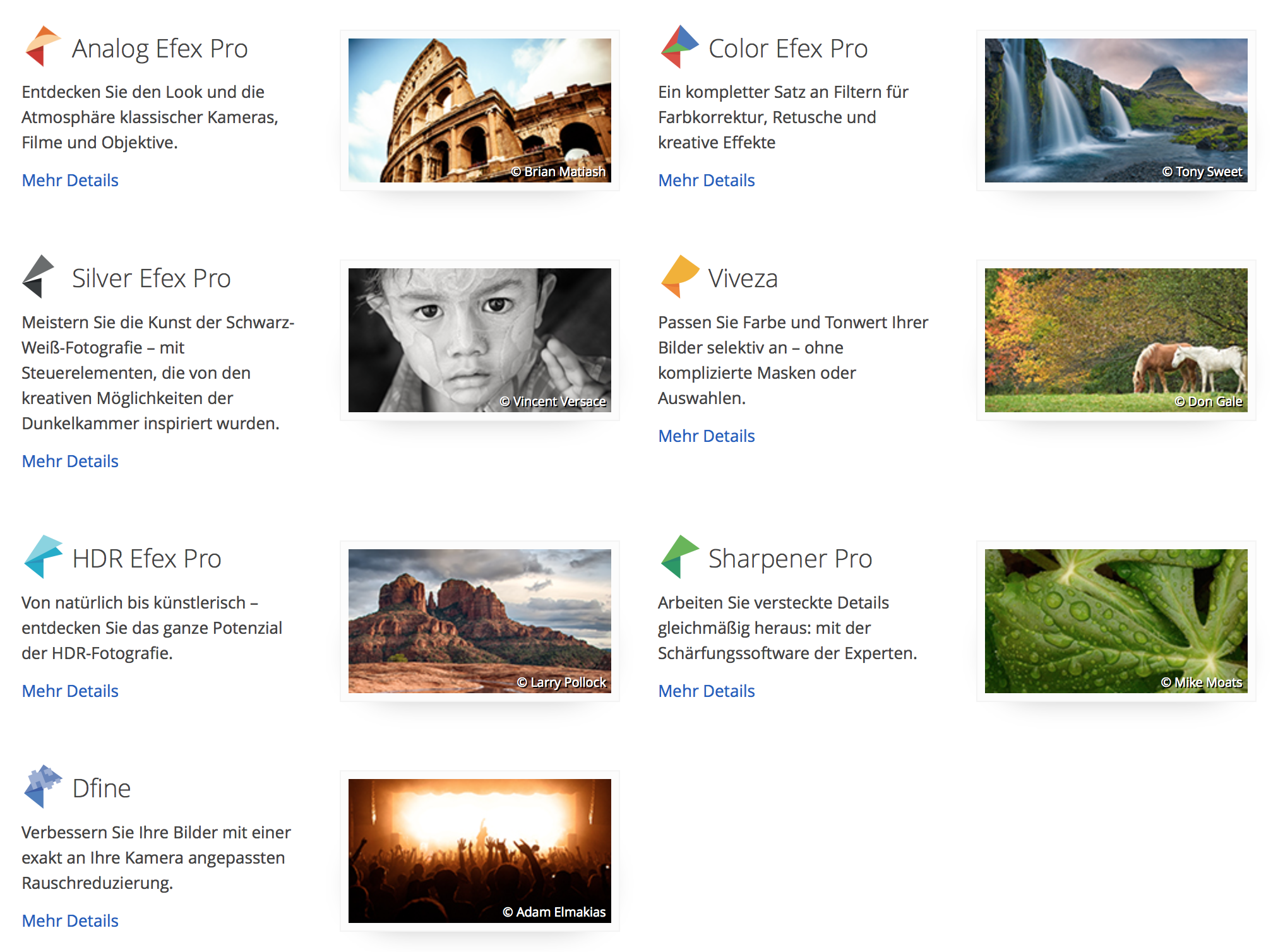Click the concert crowd photo by Adam Elmakias
The image size is (1278, 952).
tap(479, 850)
